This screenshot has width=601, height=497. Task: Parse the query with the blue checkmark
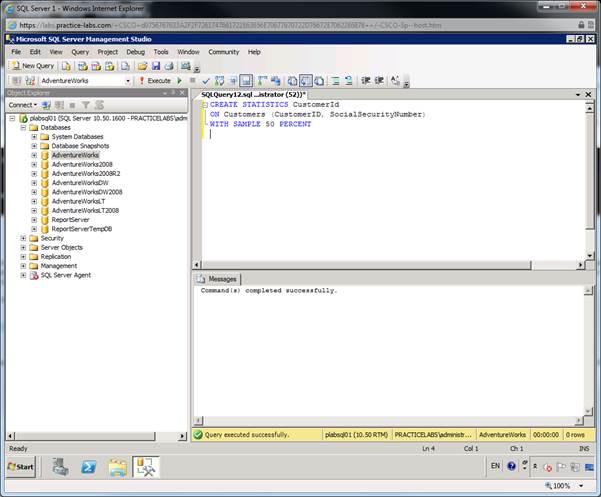pyautogui.click(x=206, y=80)
